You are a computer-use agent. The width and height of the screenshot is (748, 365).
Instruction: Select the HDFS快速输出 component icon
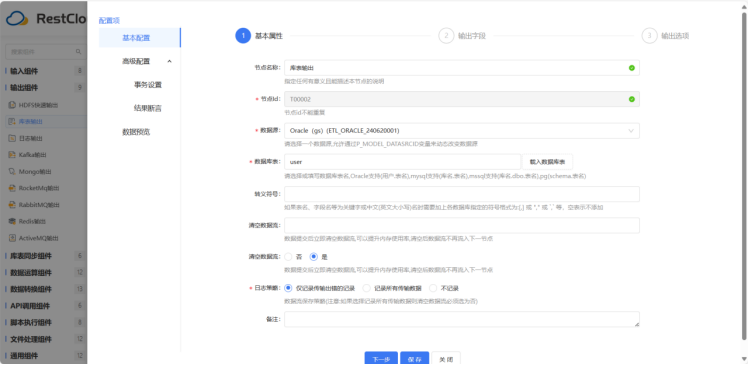[x=12, y=105]
